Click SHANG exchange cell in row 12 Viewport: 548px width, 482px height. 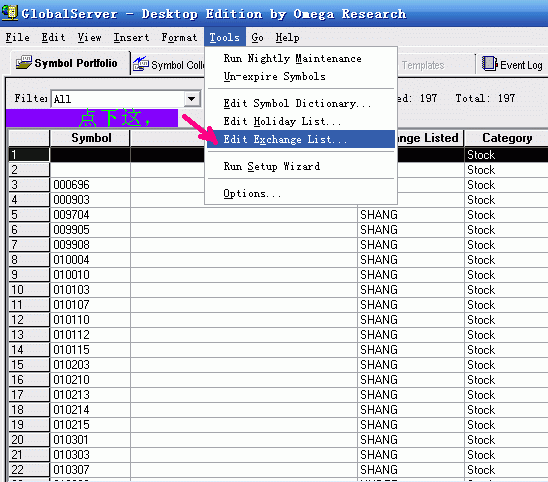[x=411, y=319]
